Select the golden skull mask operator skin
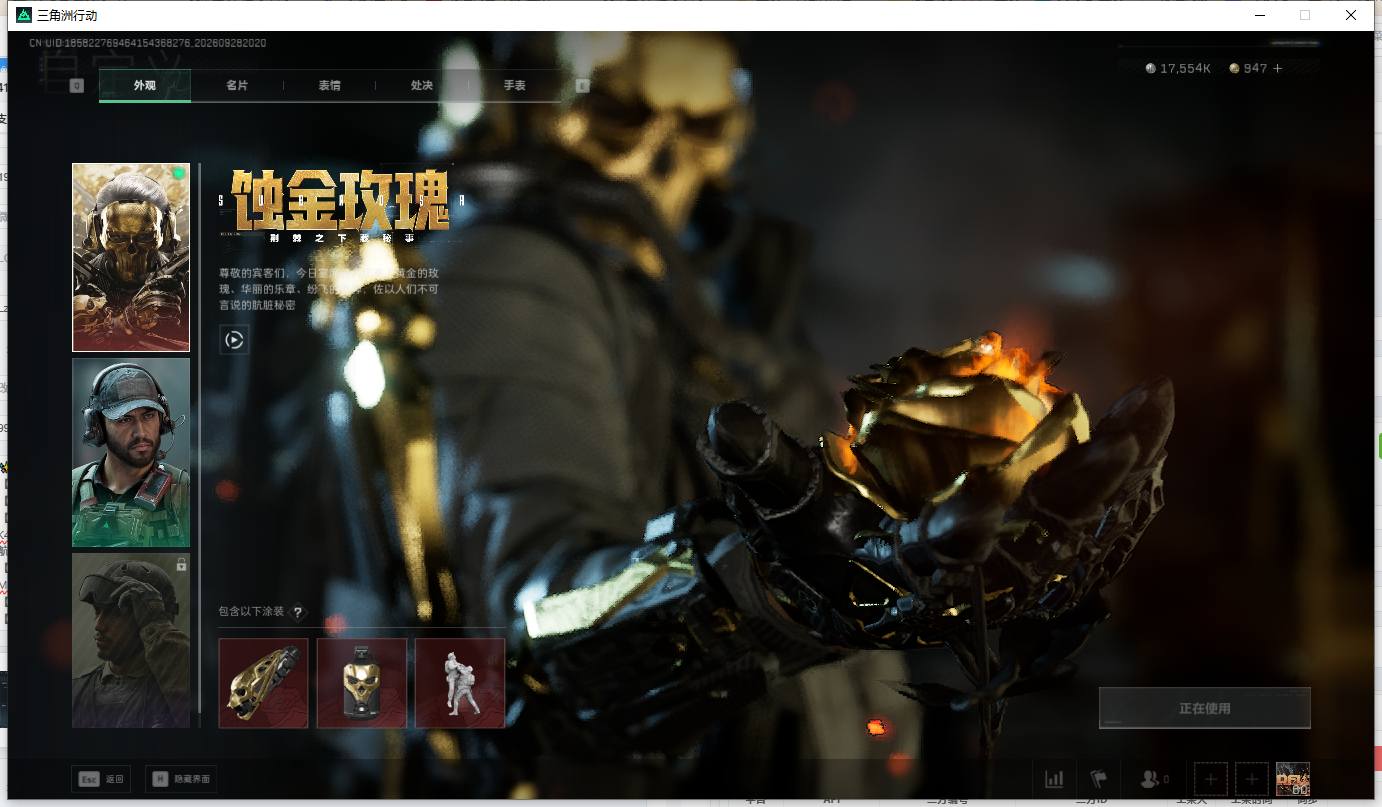 pos(131,257)
